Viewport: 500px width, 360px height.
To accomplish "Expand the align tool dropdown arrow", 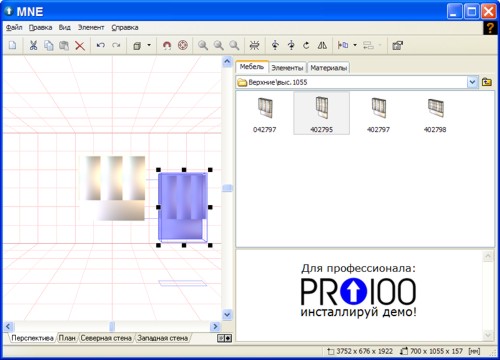I will 355,45.
